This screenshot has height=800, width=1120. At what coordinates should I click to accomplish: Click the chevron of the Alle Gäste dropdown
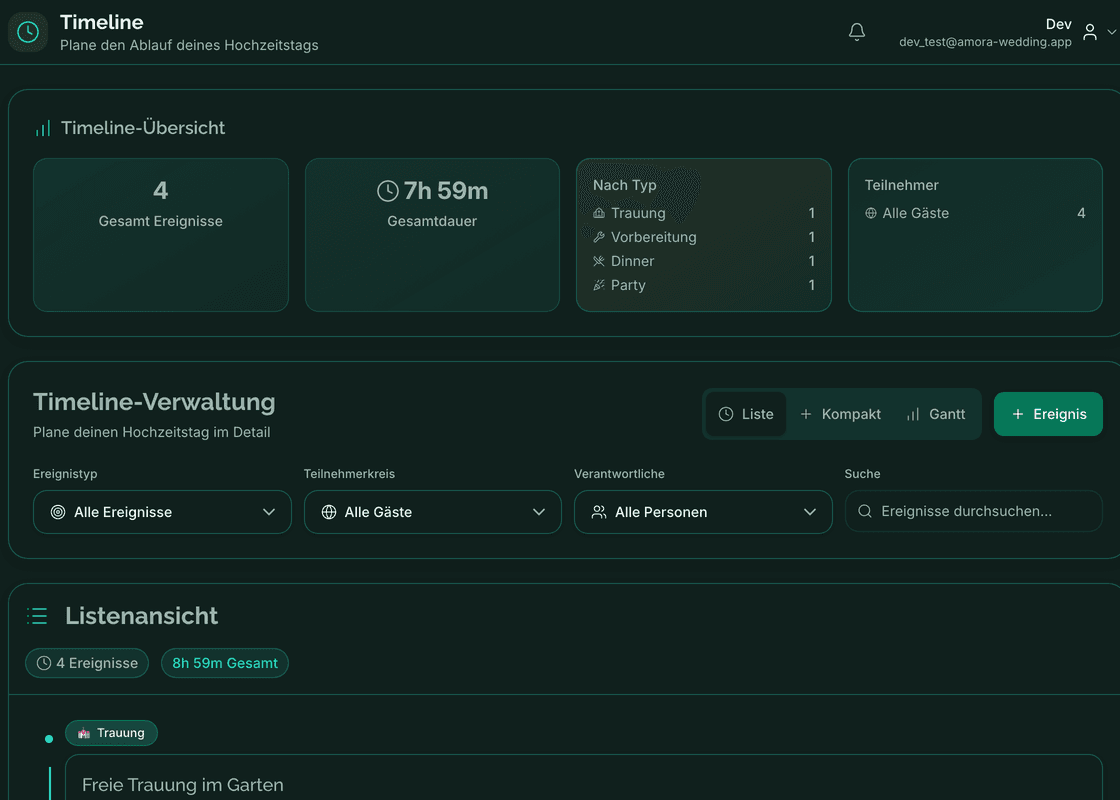pyautogui.click(x=539, y=512)
